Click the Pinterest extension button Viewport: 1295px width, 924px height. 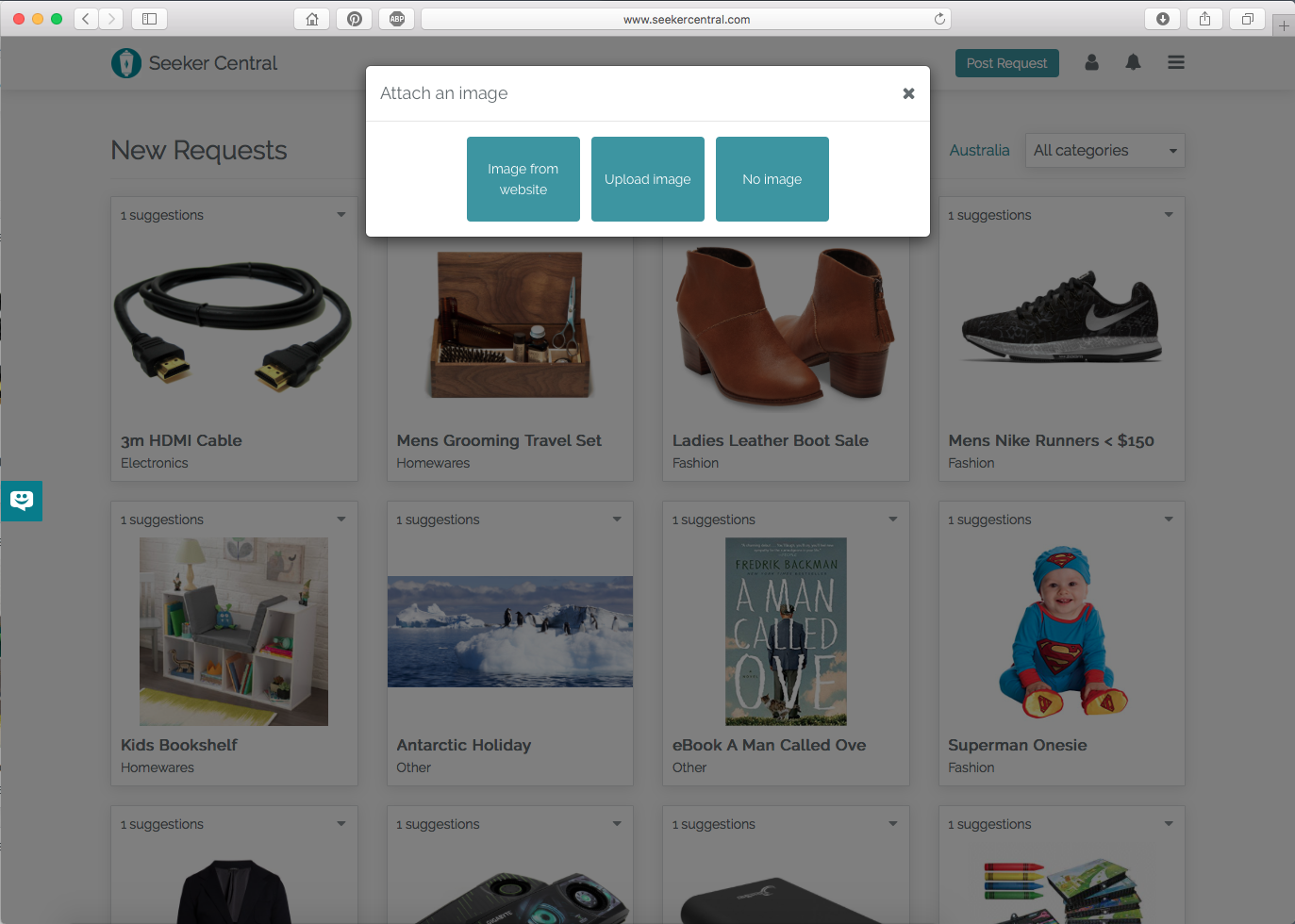355,19
